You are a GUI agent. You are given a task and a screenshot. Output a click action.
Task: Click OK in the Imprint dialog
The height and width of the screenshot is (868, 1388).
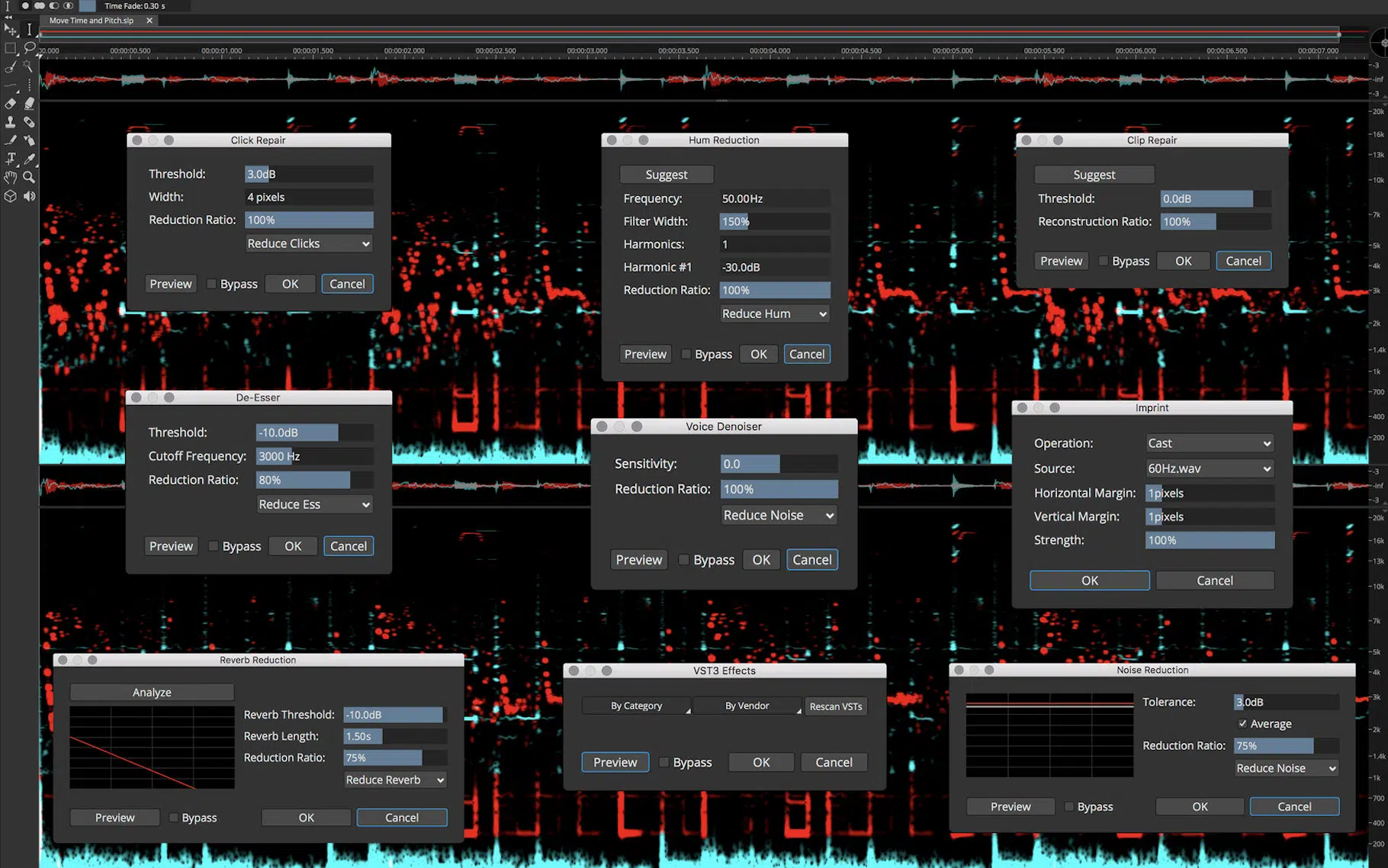1090,580
